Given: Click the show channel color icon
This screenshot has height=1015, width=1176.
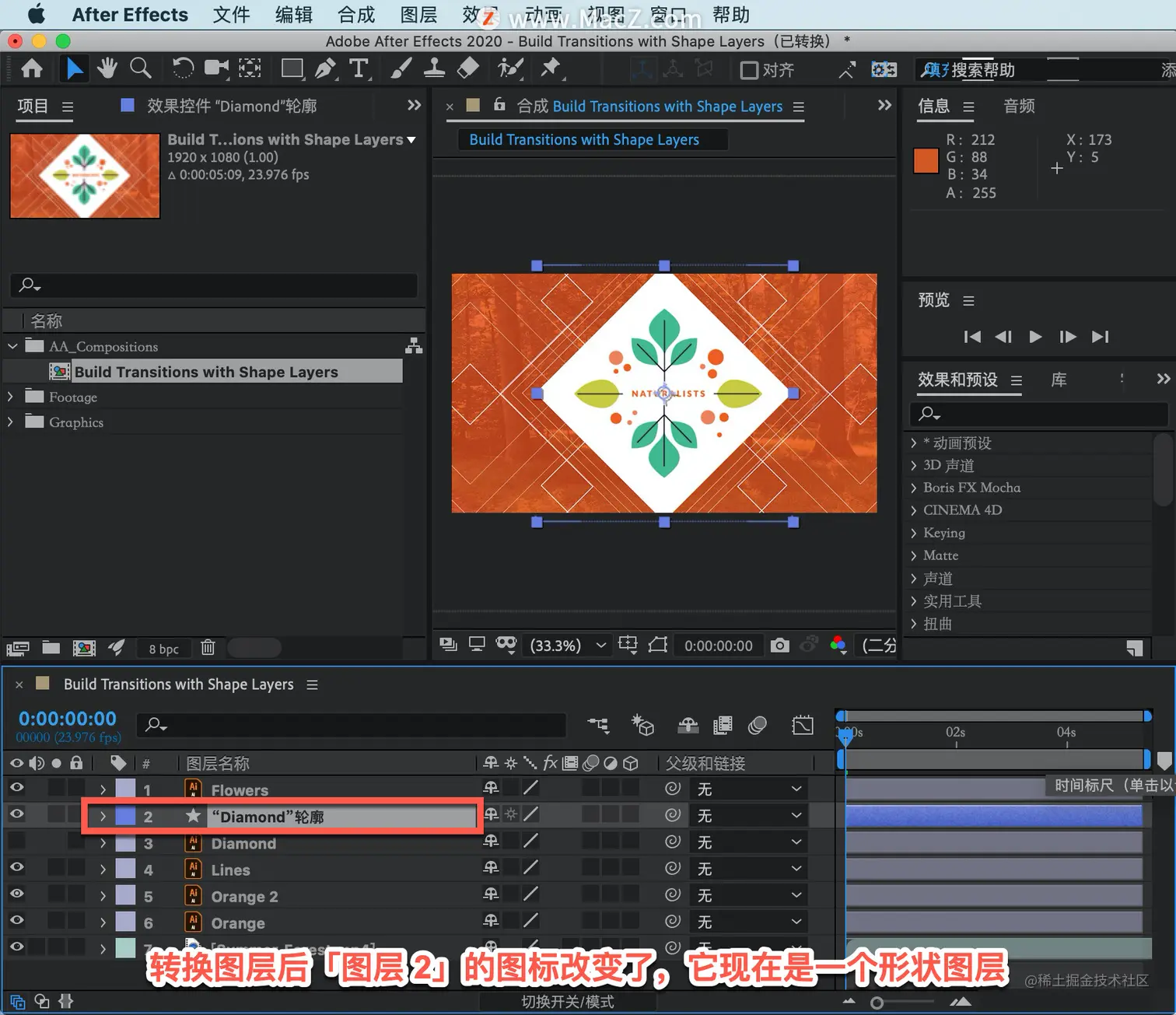Looking at the screenshot, I should (838, 645).
